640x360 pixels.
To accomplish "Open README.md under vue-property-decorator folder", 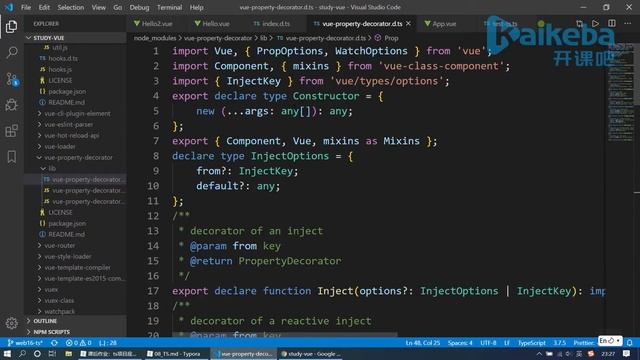I will [66, 235].
